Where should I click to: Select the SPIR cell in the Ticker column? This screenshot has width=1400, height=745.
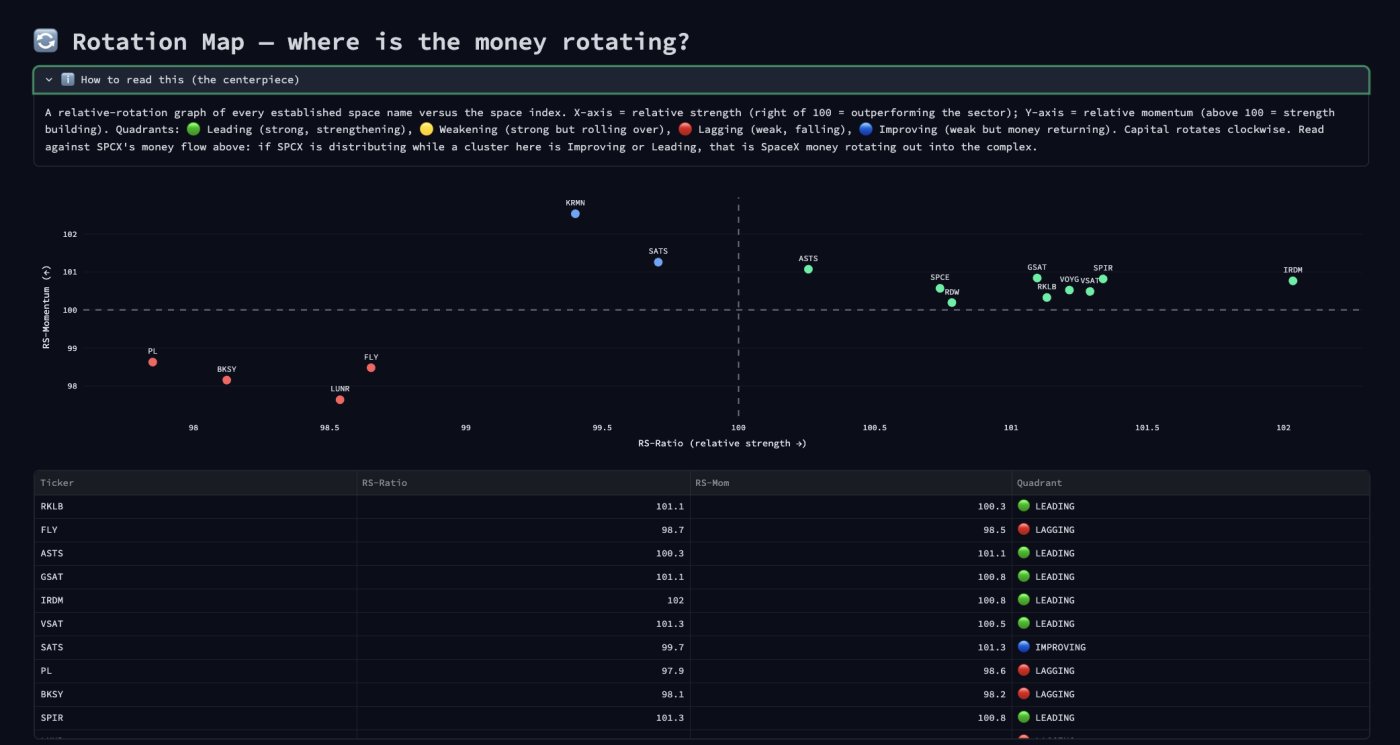pos(196,718)
